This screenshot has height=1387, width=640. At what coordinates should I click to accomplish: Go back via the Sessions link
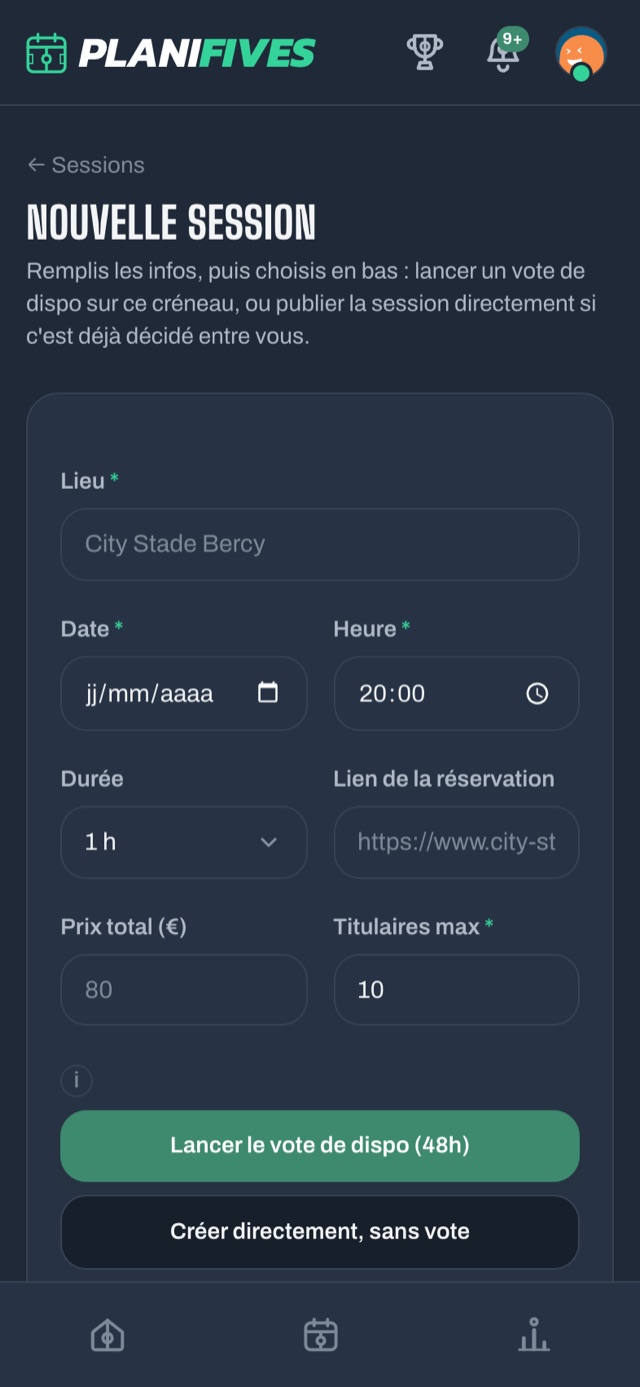pyautogui.click(x=86, y=165)
